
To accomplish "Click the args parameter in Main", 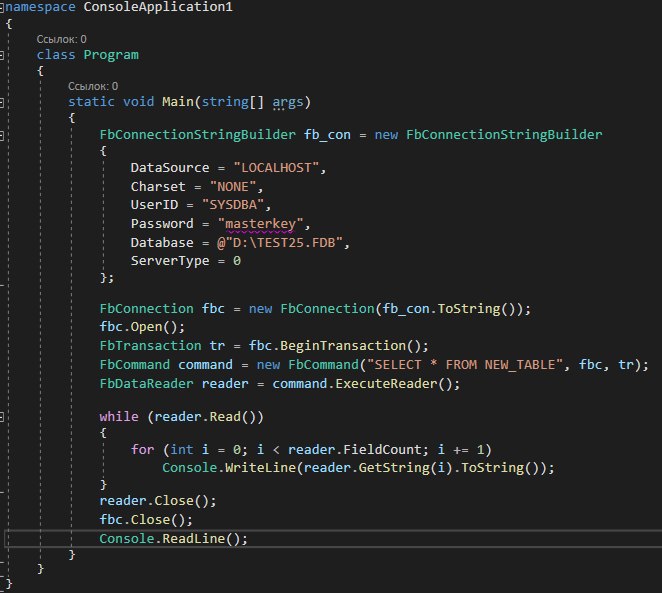I will click(288, 102).
